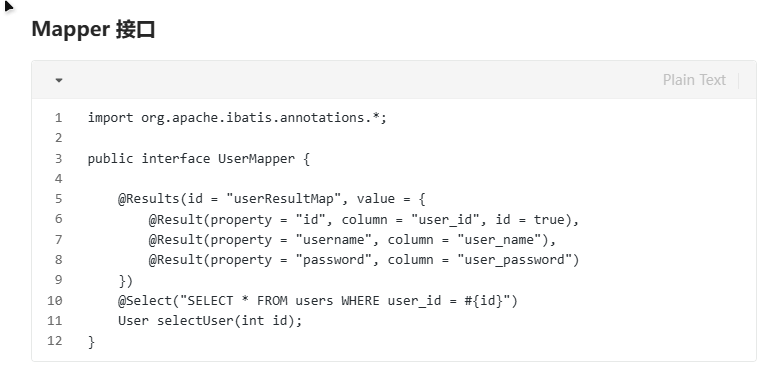Click line number 10 in the gutter
763x383 pixels.
(54, 301)
